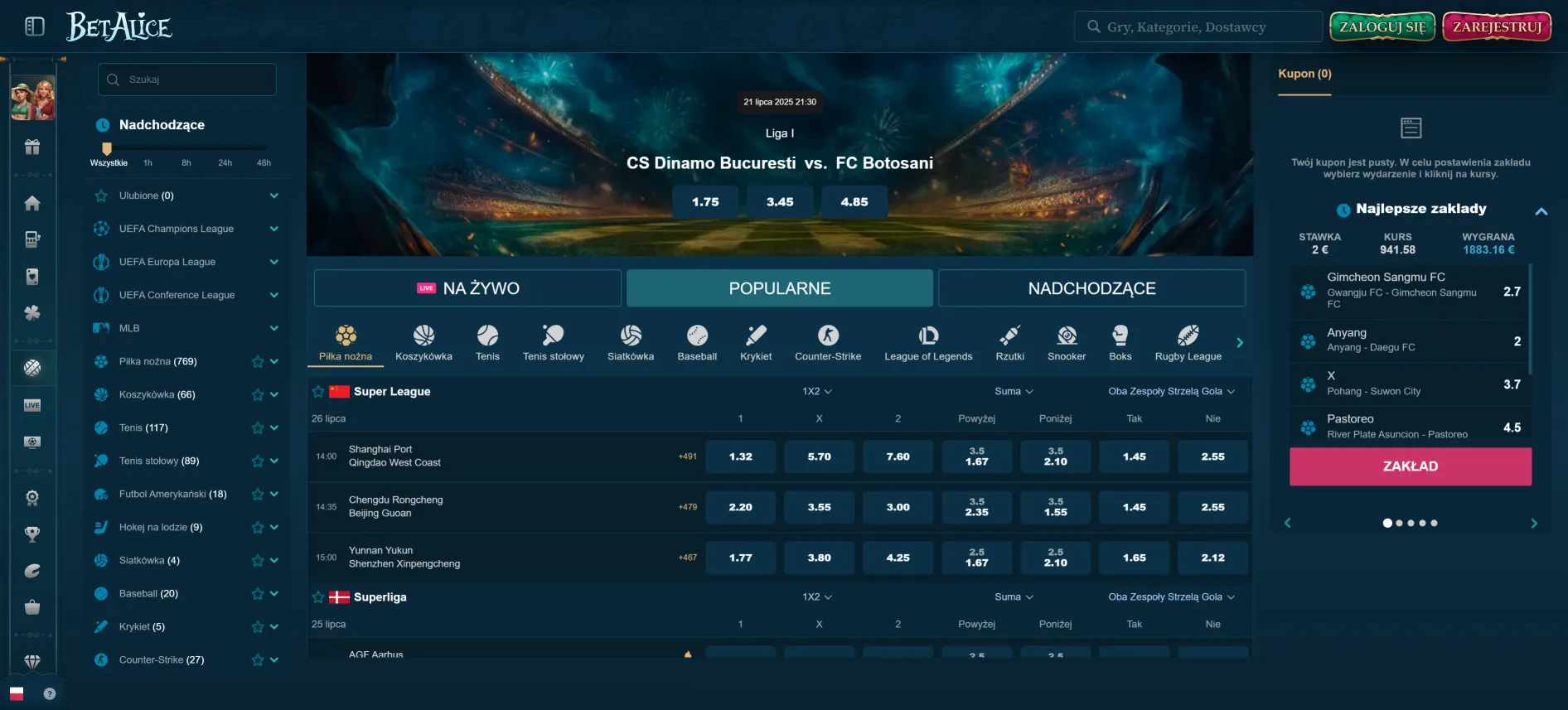
Task: Select the Krykiet sport icon tab
Action: (x=756, y=343)
